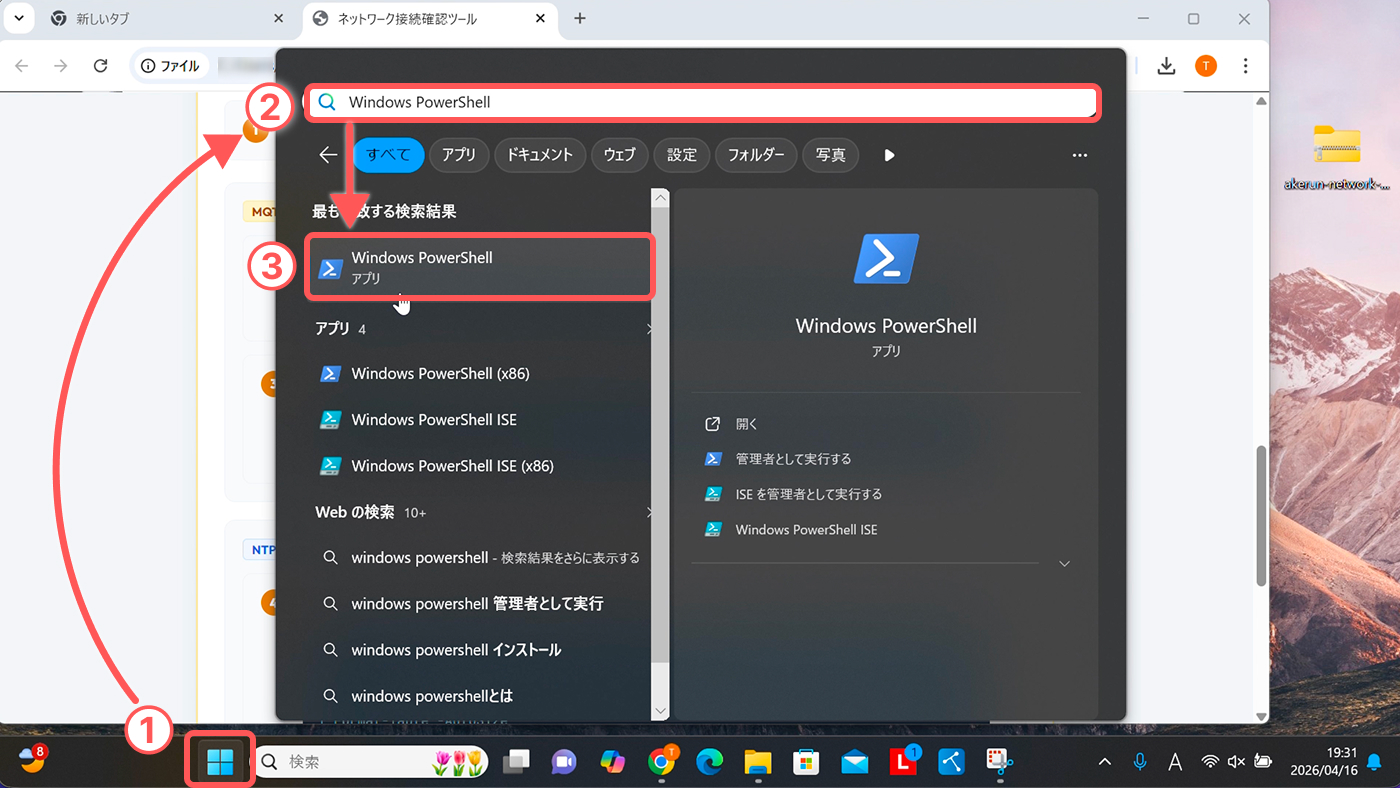The image size is (1400, 788).
Task: Switch to the 設定 filter tab
Action: (682, 155)
